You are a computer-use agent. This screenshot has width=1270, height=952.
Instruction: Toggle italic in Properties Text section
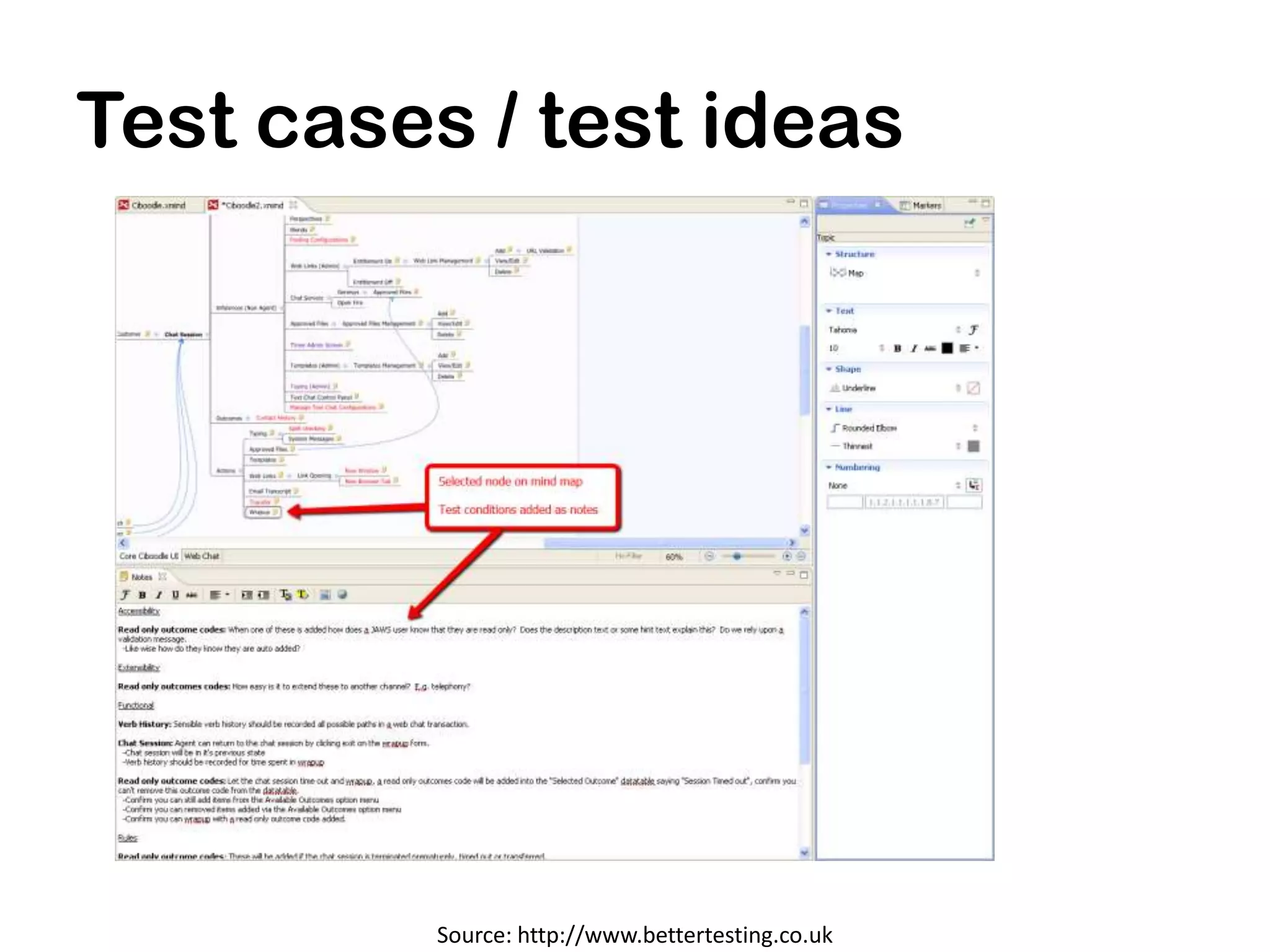(x=913, y=348)
